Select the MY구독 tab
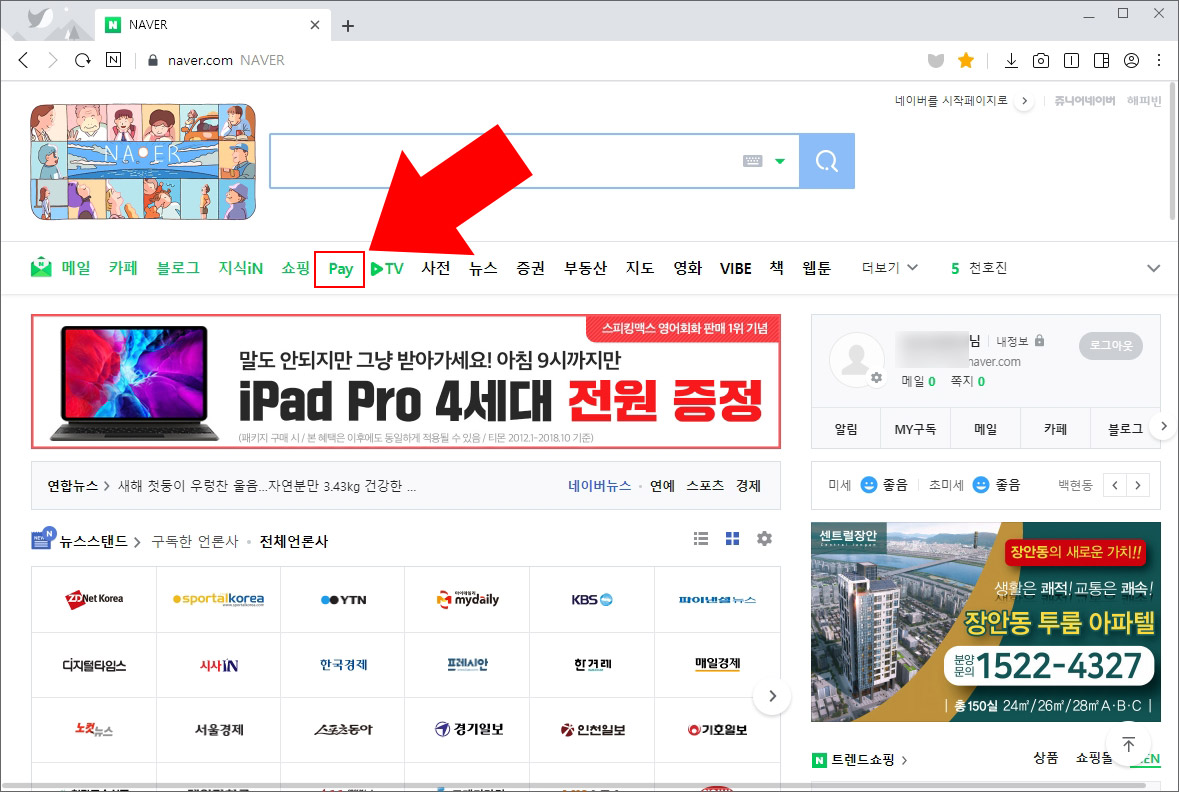Viewport: 1179px width, 792px height. 915,429
